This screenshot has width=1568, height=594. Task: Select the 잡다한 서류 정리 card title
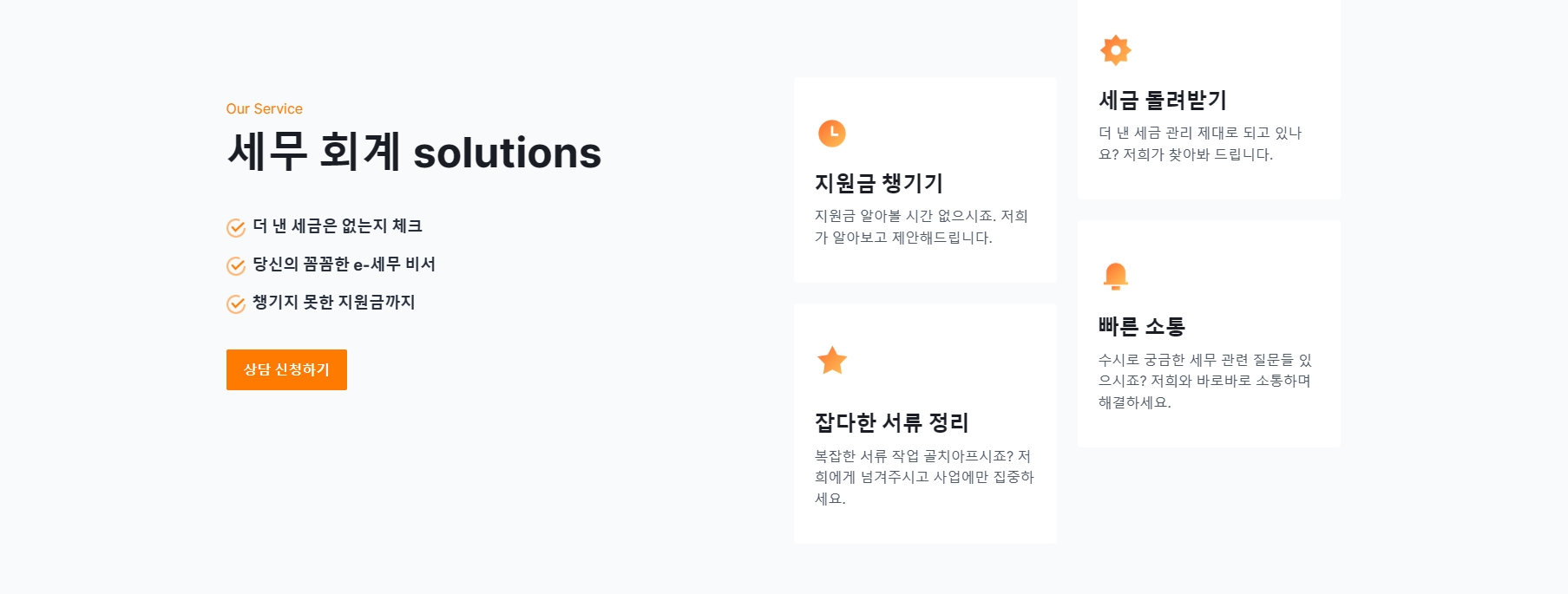point(891,422)
